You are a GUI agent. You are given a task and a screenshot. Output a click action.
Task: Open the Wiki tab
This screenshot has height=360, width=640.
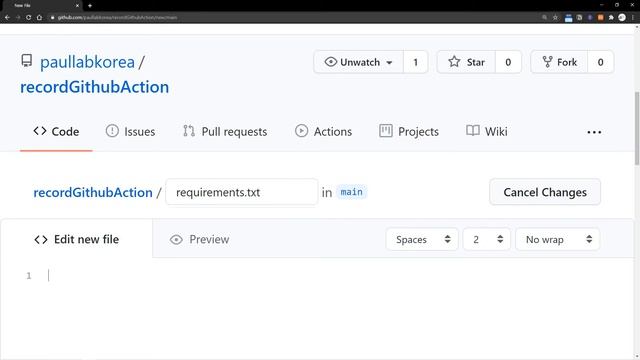[x=487, y=131]
